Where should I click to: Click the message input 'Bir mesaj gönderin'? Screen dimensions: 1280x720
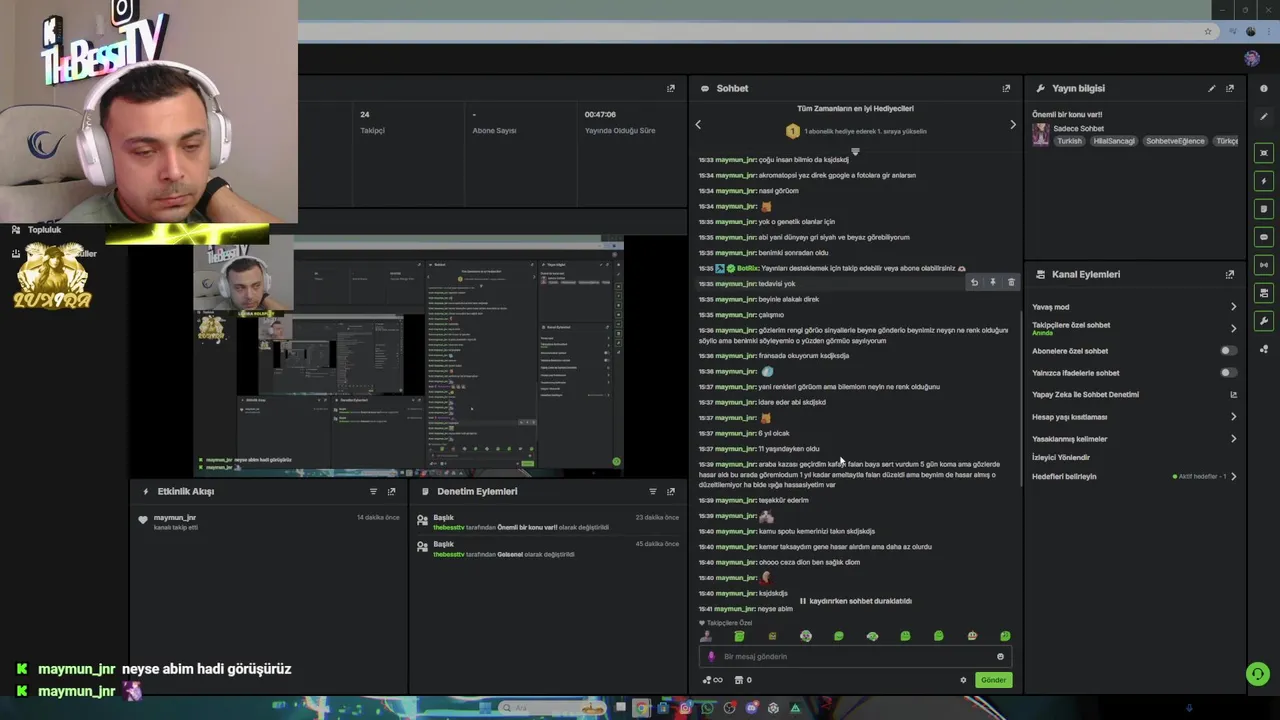pos(853,657)
